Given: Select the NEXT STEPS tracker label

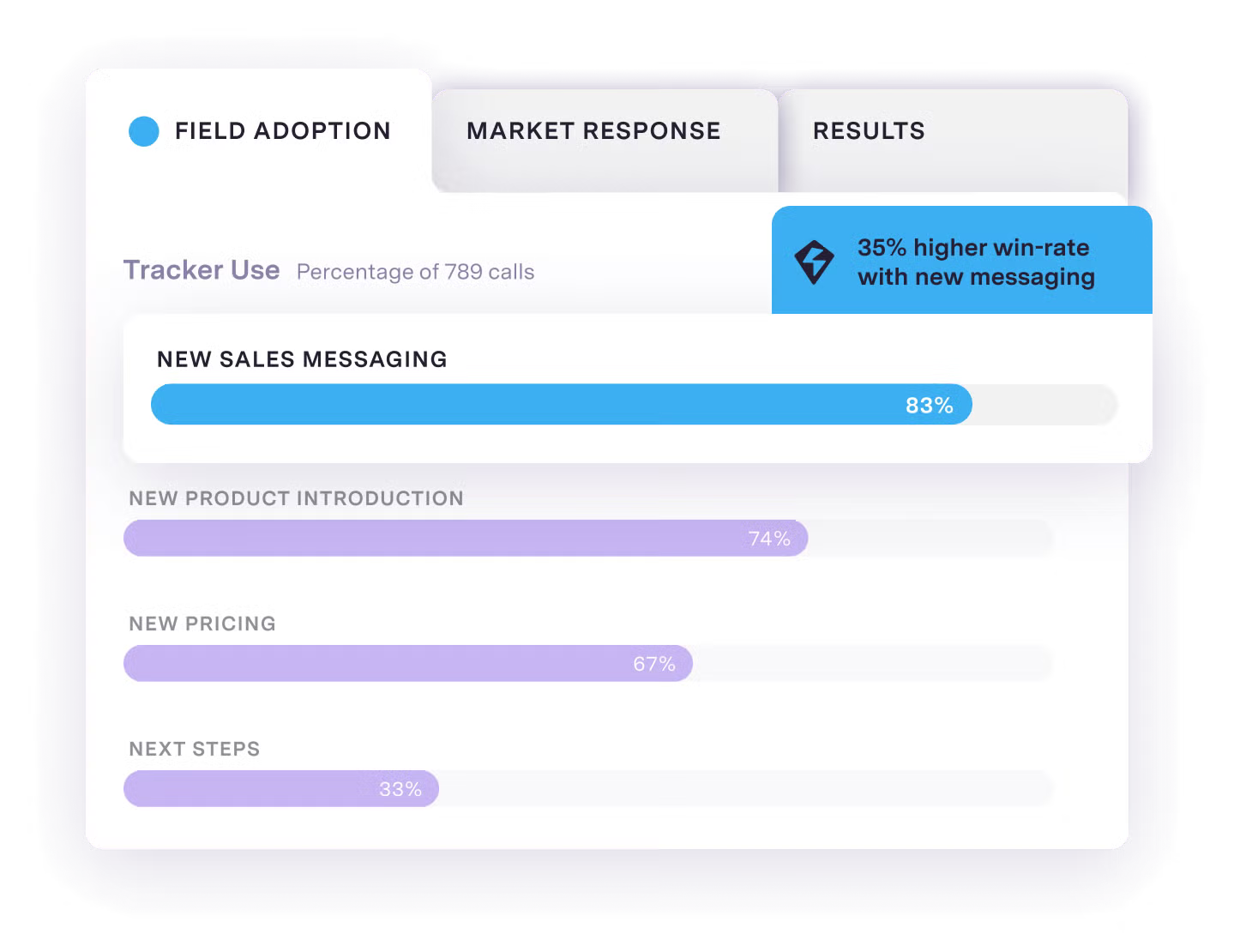Looking at the screenshot, I should pyautogui.click(x=194, y=749).
